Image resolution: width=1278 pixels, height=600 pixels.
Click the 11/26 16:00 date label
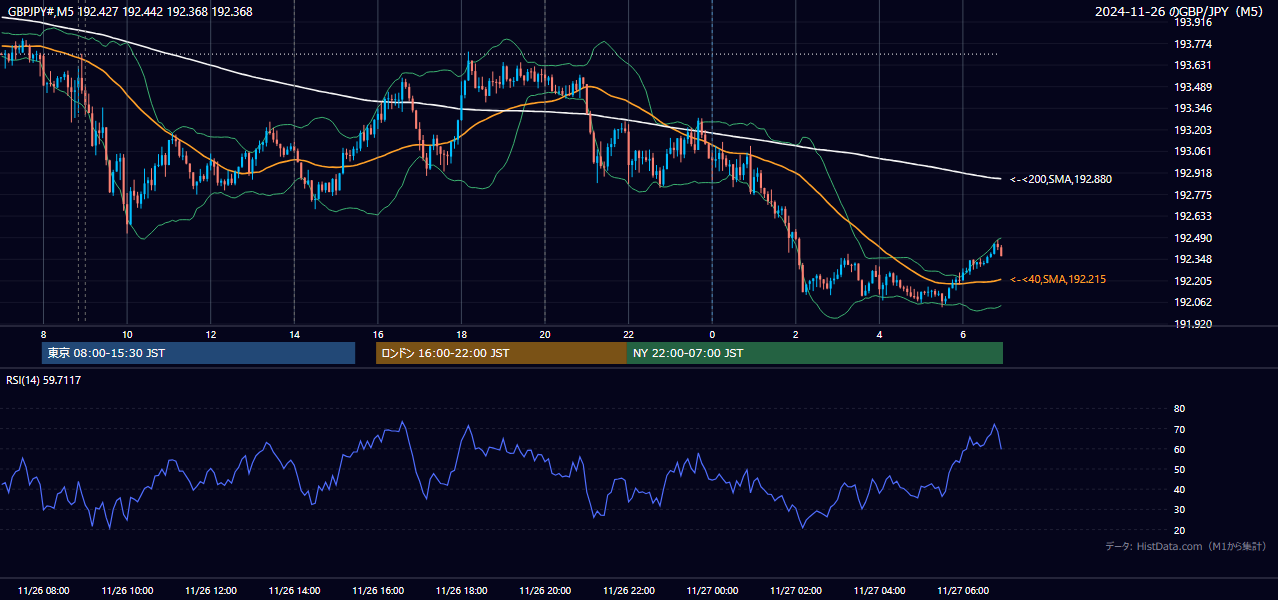click(x=378, y=591)
